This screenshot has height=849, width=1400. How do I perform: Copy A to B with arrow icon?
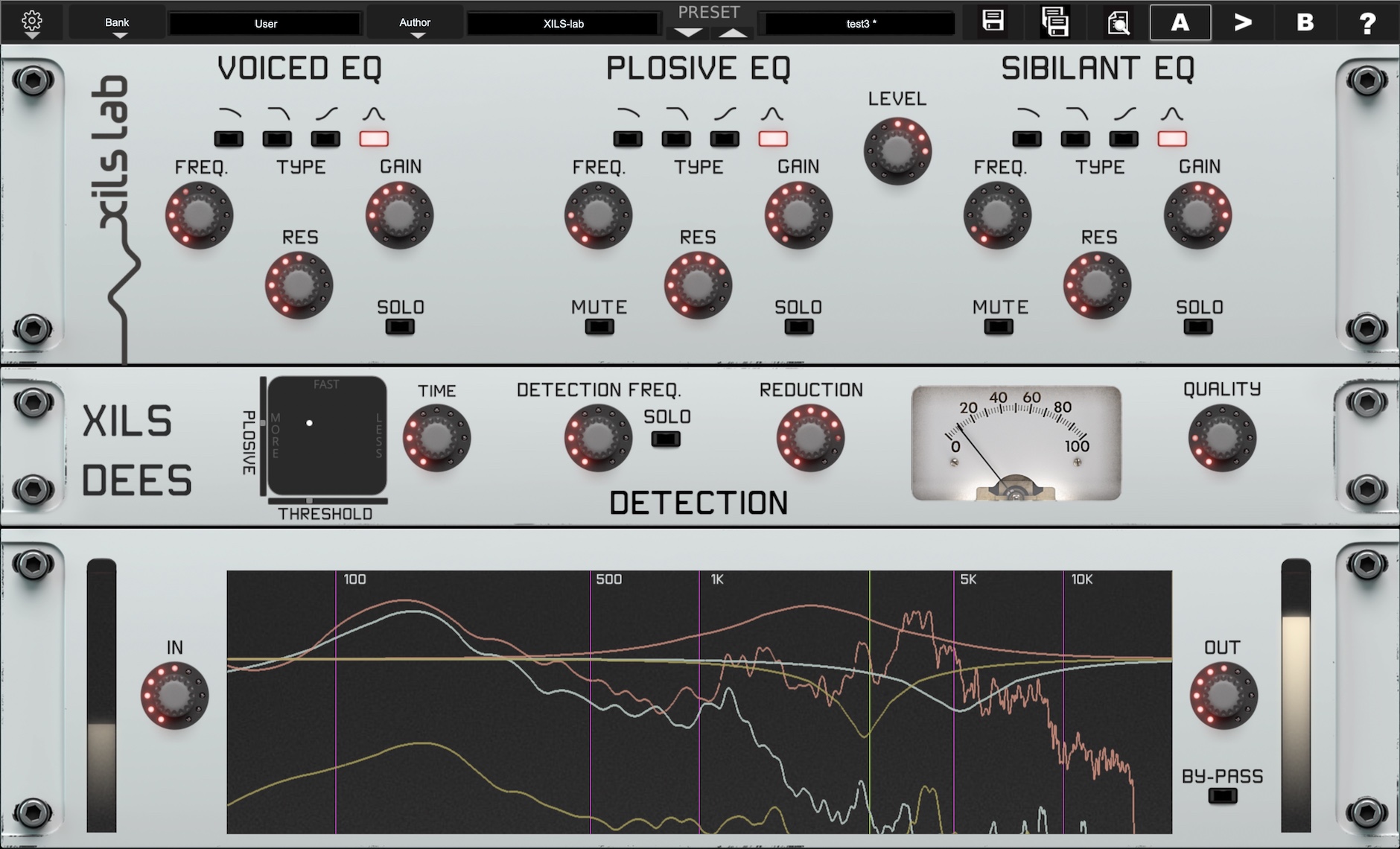tap(1243, 22)
